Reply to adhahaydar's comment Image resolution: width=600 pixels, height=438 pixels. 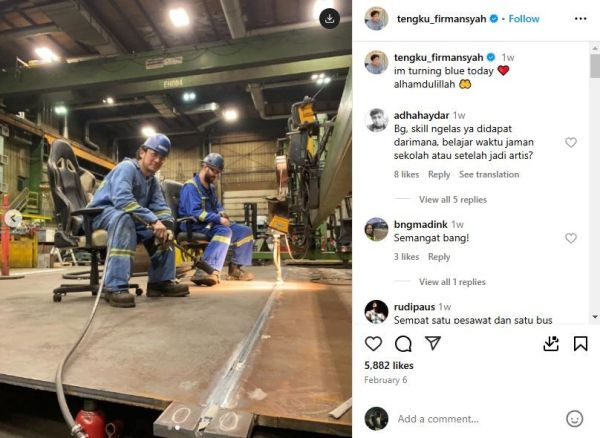(439, 174)
